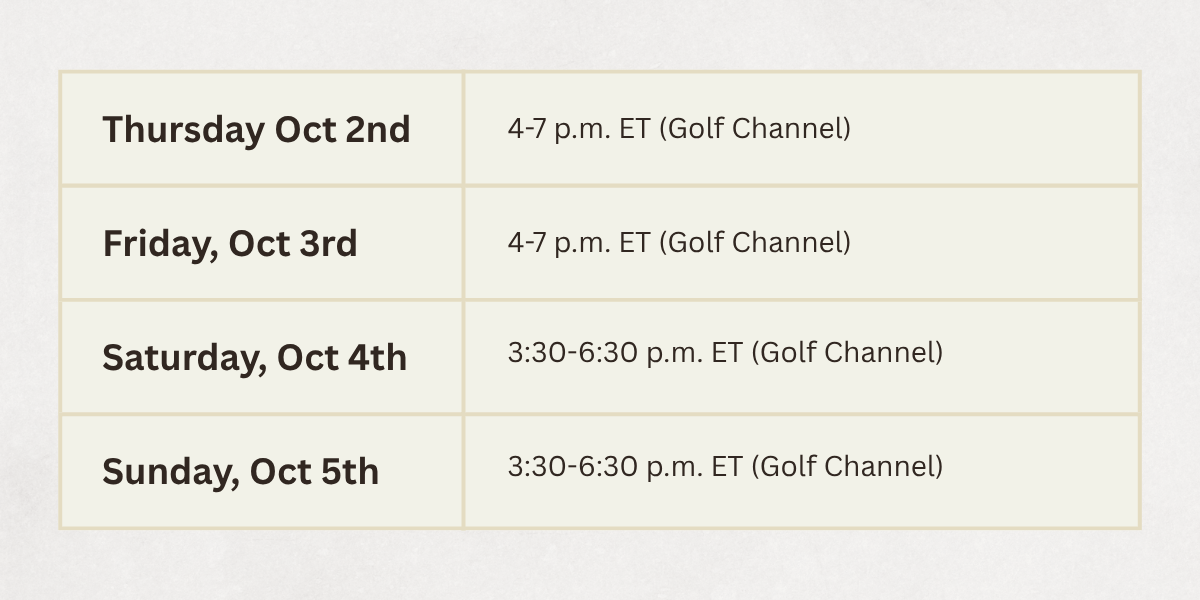Click the word Thursday in first row
1200x600 pixels.
pyautogui.click(x=184, y=130)
